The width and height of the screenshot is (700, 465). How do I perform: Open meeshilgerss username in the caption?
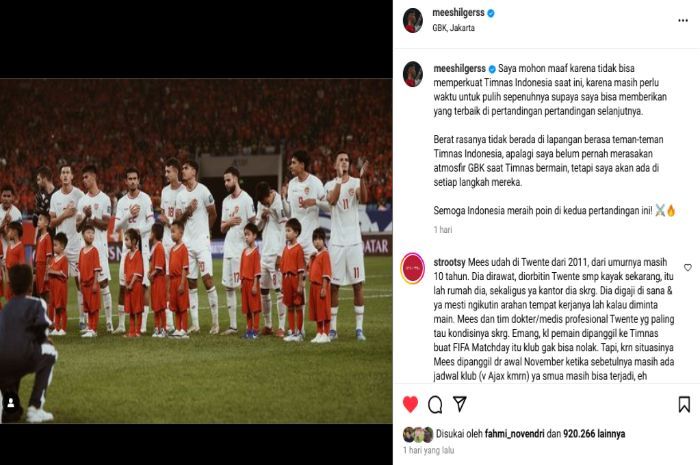point(459,69)
